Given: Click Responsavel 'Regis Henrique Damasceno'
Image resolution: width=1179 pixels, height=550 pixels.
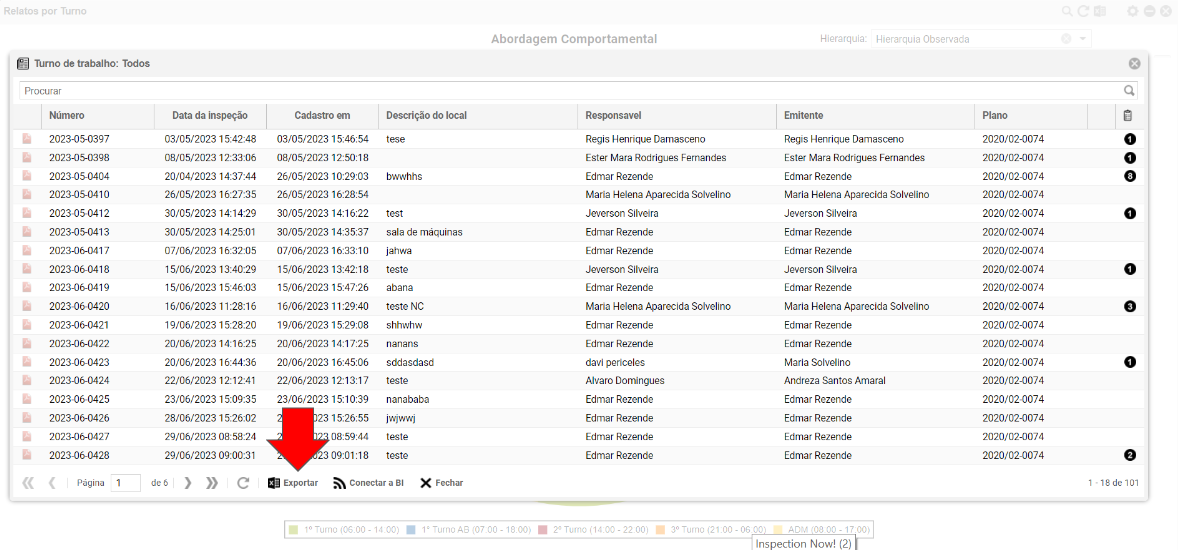Looking at the screenshot, I should [x=645, y=139].
